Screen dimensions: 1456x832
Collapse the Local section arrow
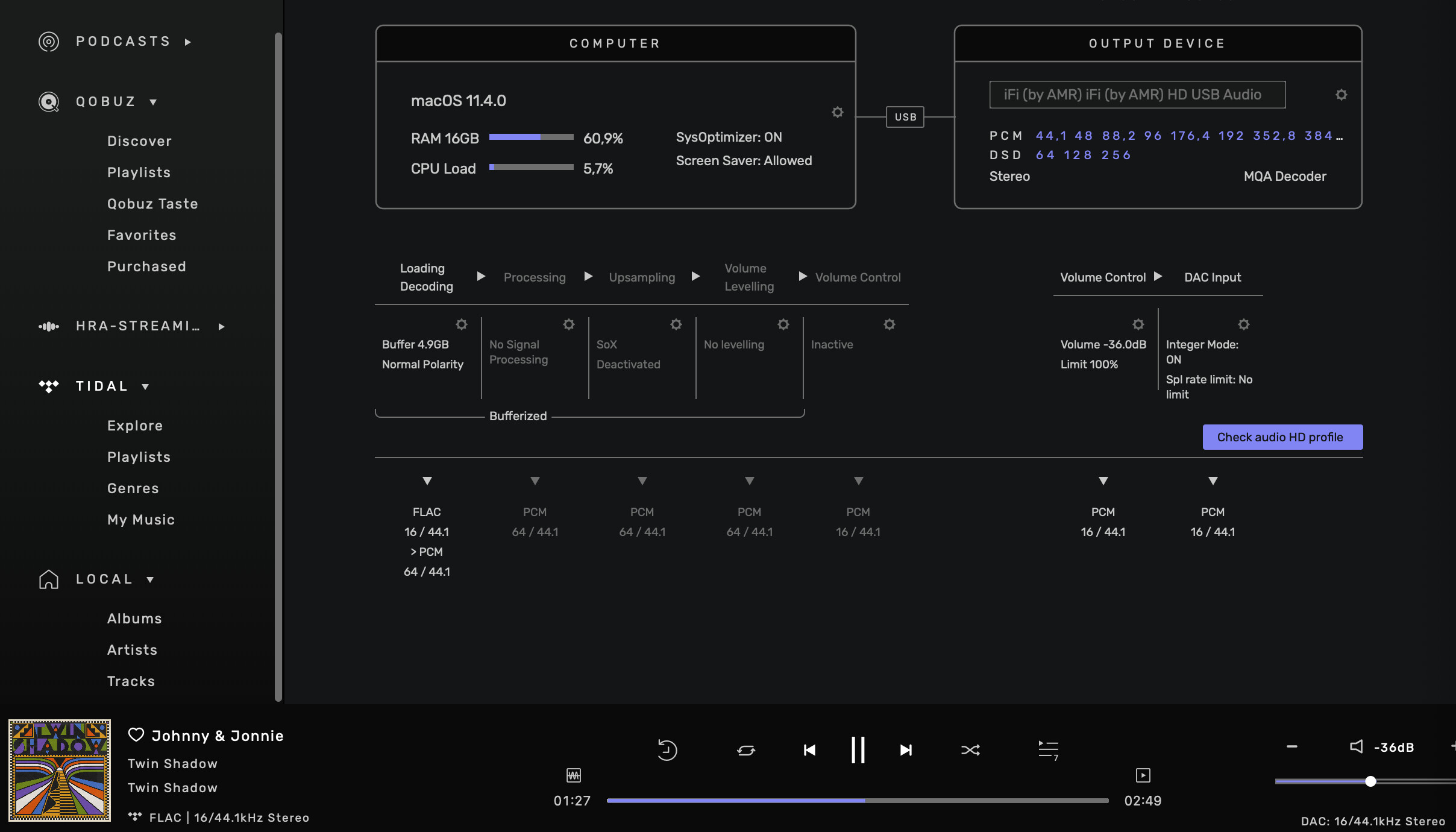[x=150, y=579]
